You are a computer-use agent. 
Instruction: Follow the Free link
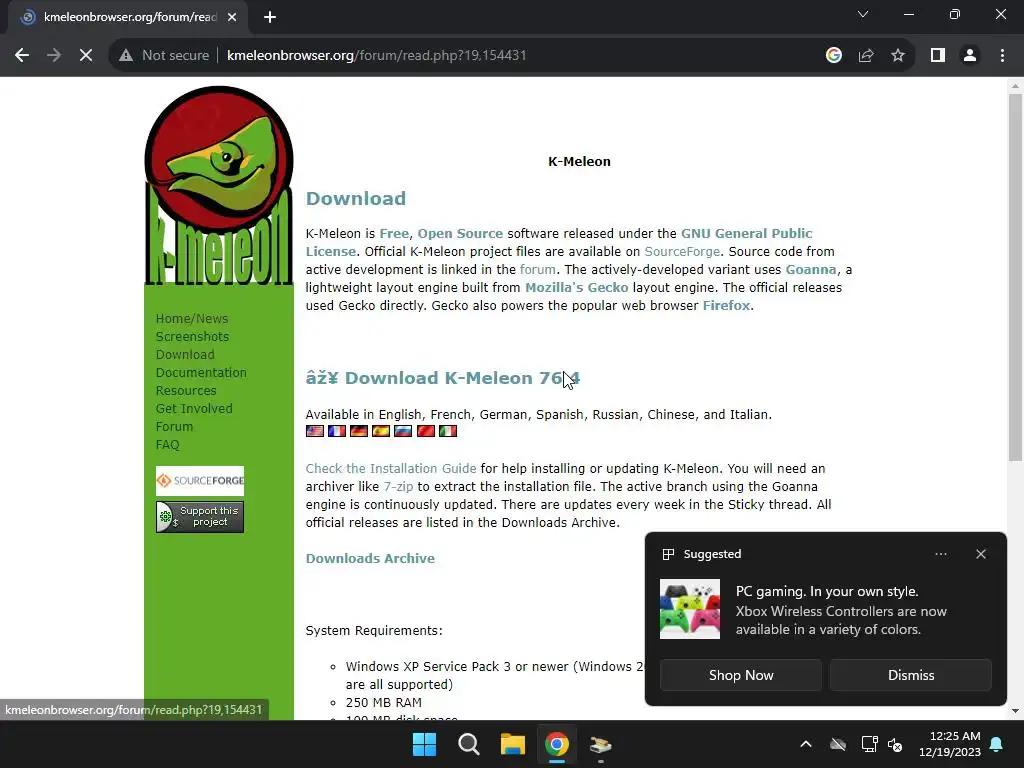click(394, 233)
